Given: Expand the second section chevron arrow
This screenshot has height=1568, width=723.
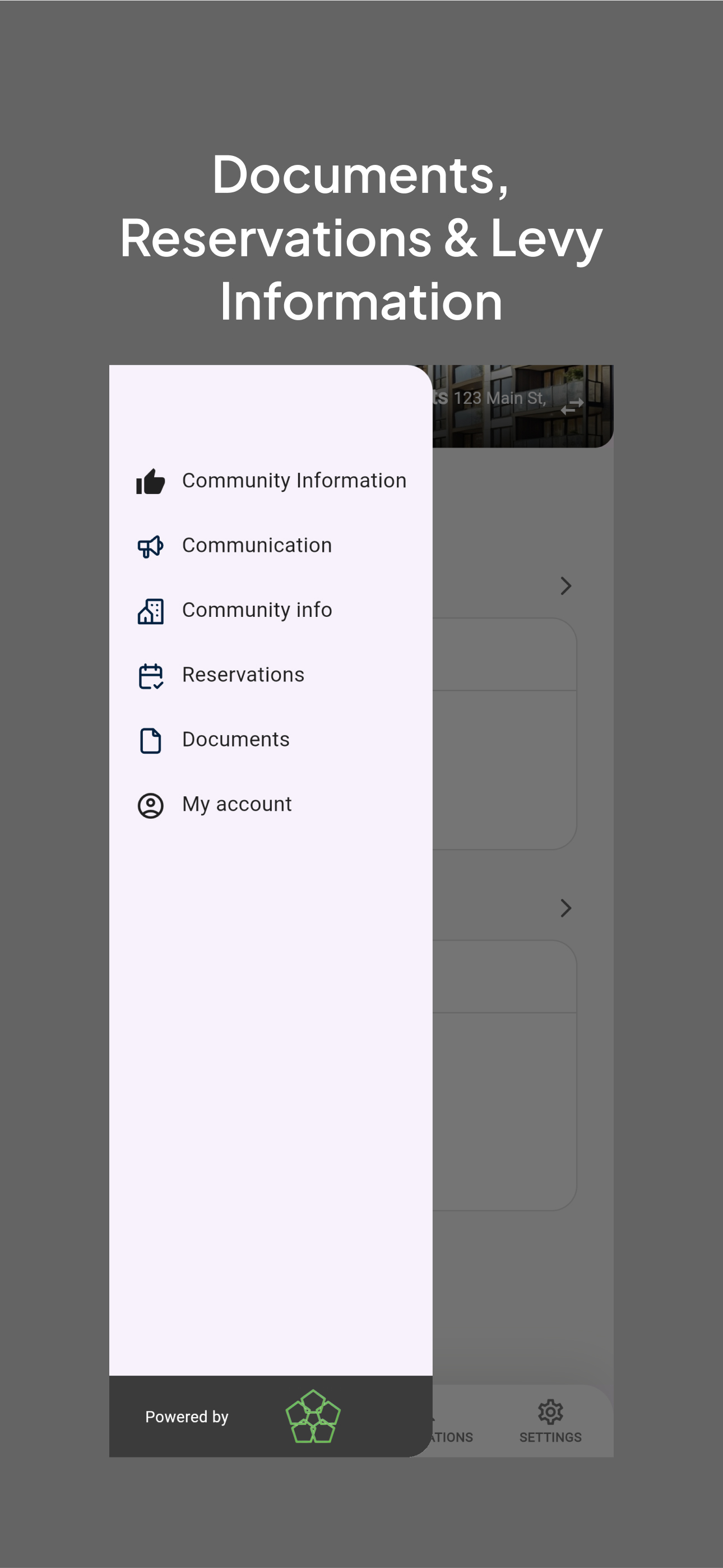Looking at the screenshot, I should point(566,907).
